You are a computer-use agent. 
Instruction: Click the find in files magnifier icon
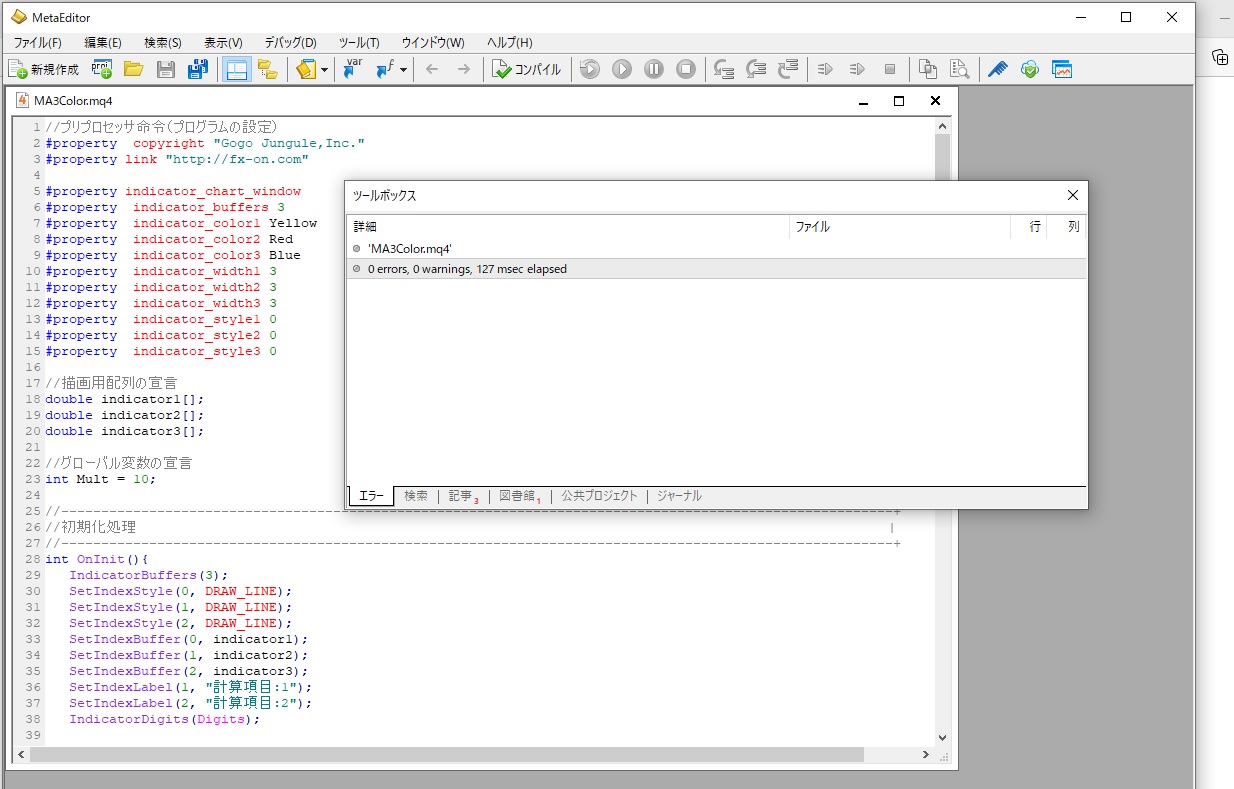pos(960,69)
